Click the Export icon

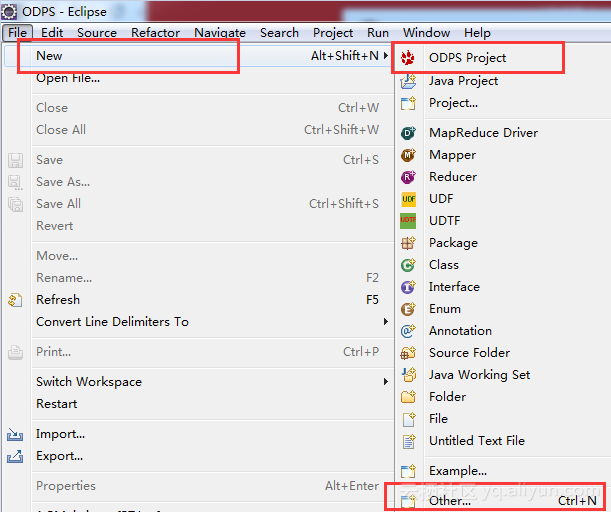click(x=15, y=456)
